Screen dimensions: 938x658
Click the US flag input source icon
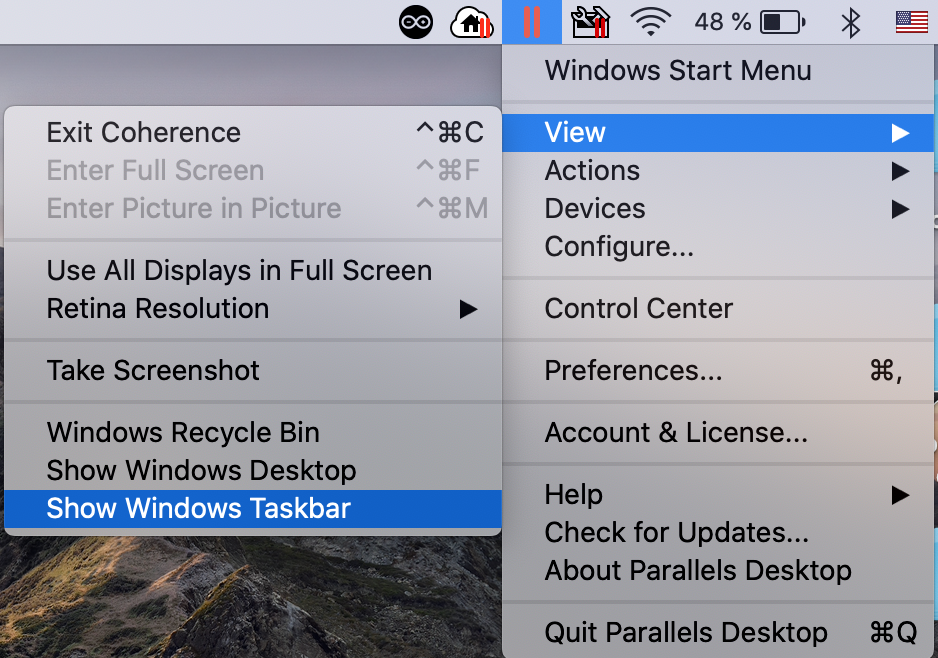(x=912, y=22)
